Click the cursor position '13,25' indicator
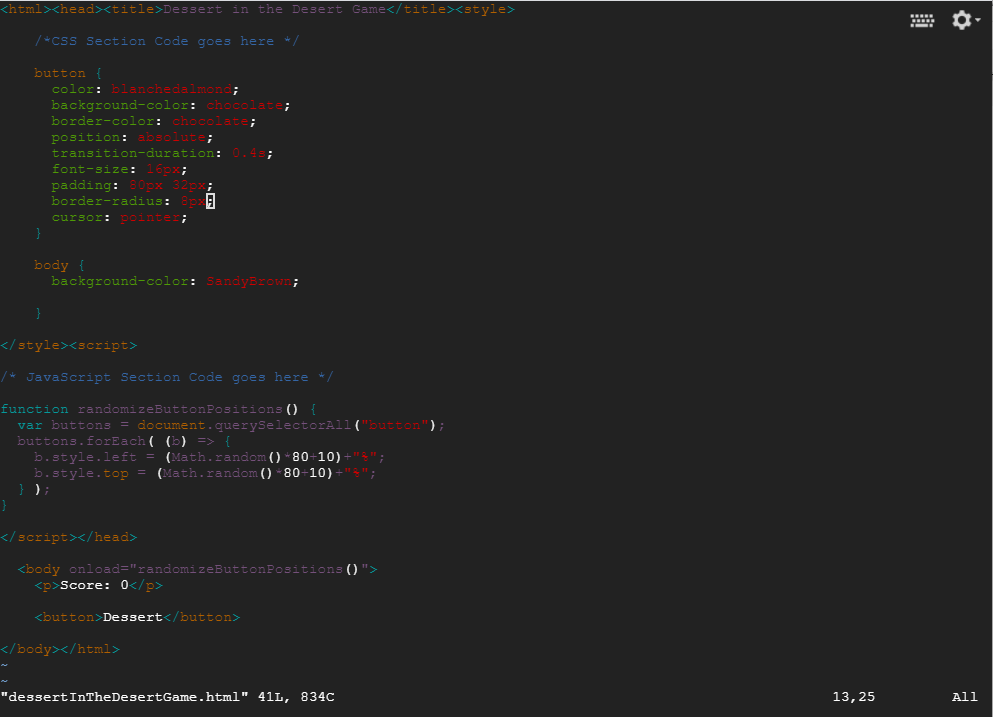Image resolution: width=993 pixels, height=717 pixels. point(854,697)
